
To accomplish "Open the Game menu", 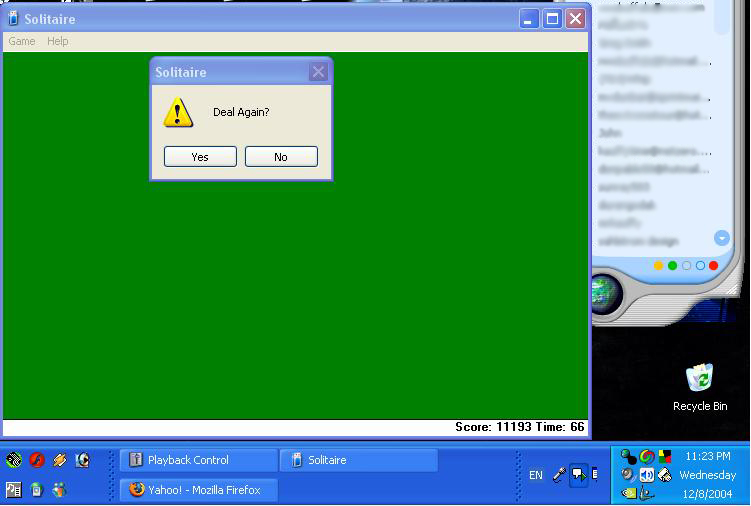I will point(22,41).
